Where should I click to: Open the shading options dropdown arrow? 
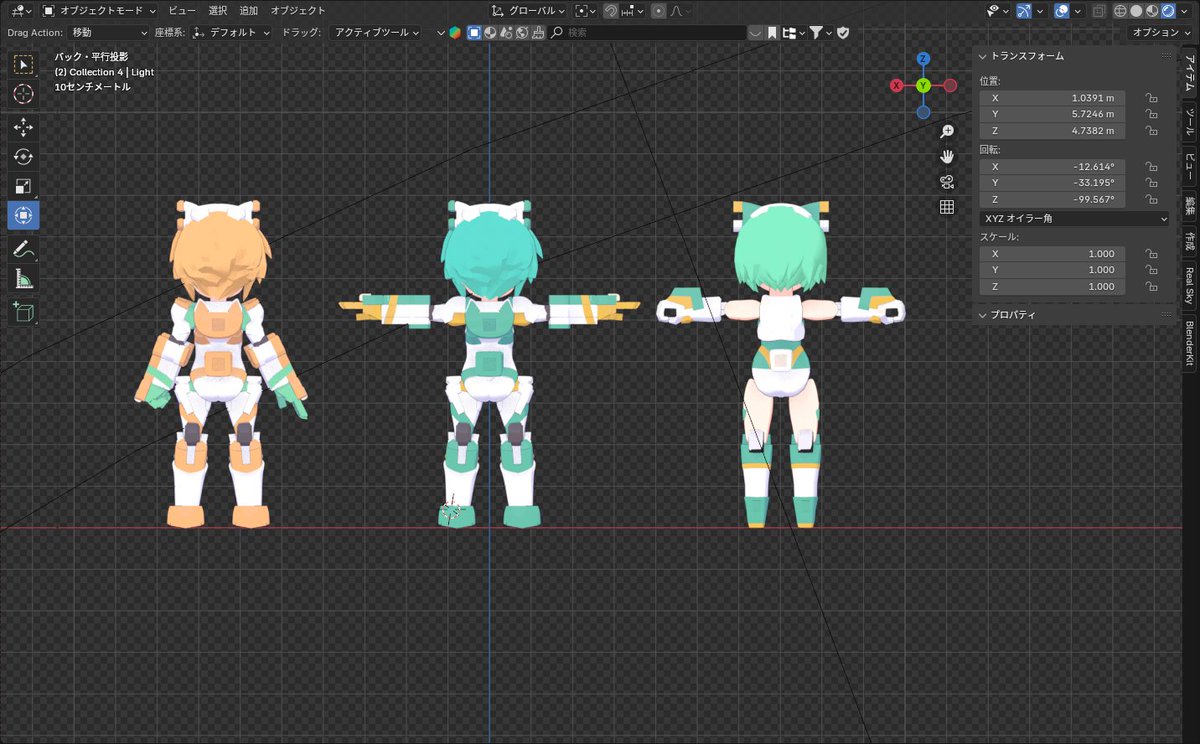1184,11
